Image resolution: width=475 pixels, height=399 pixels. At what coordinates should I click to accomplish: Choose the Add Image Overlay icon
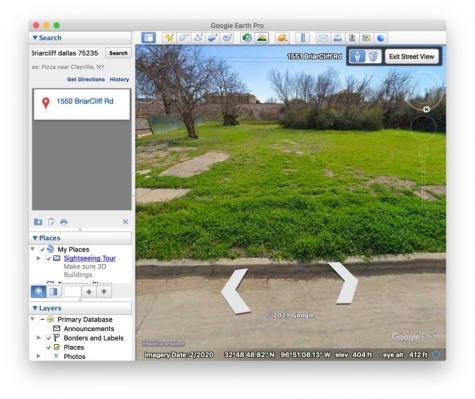213,38
